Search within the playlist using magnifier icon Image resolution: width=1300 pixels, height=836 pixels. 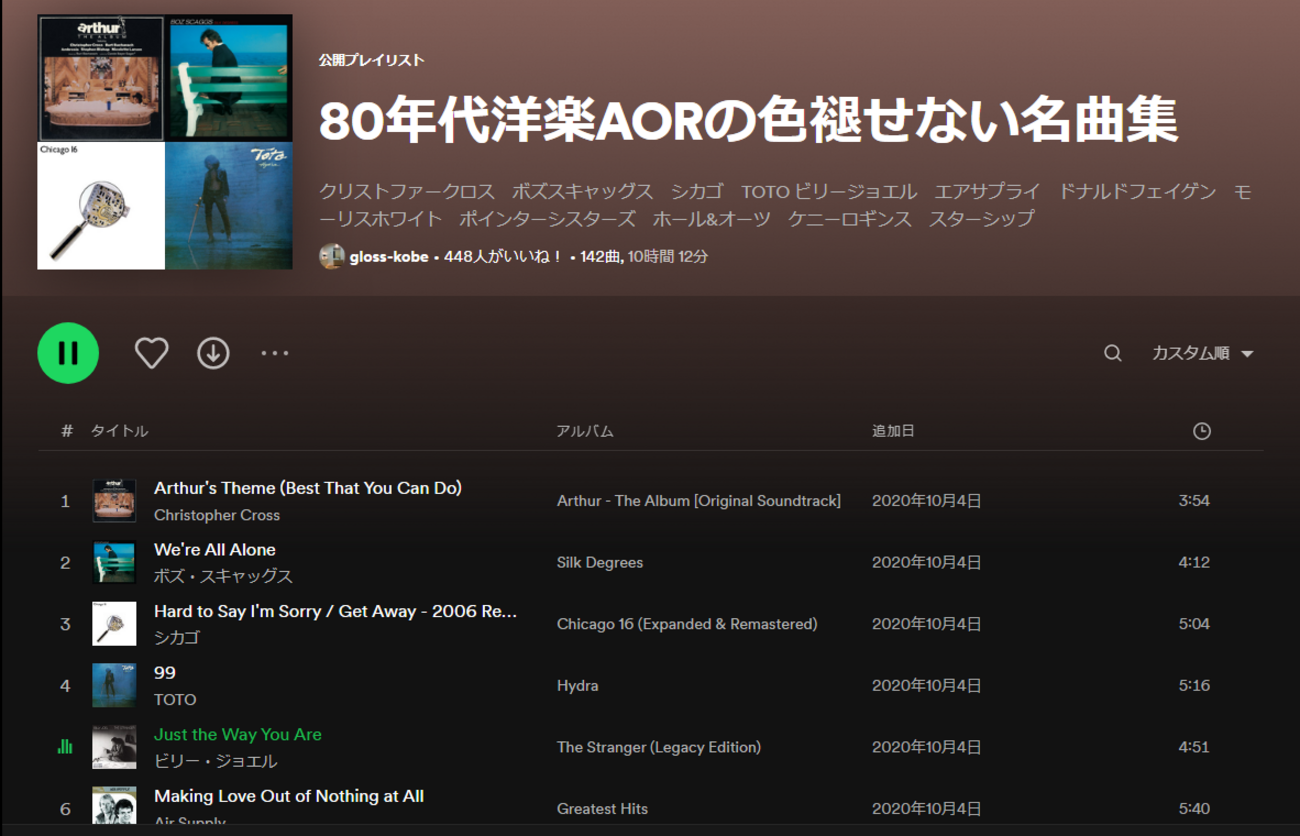point(1112,353)
